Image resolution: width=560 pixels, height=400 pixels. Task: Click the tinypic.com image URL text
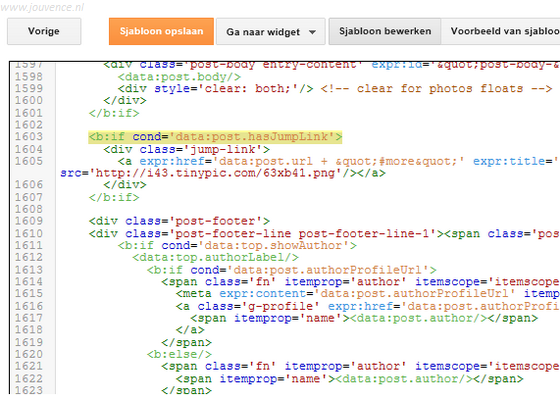[215, 173]
